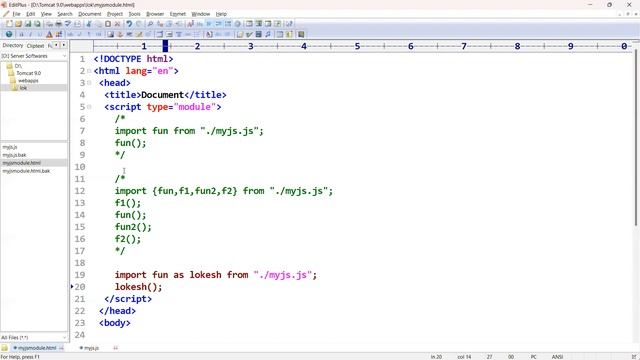The width and height of the screenshot is (640, 360).
Task: Switch to the myjs.js document tab
Action: 91,348
